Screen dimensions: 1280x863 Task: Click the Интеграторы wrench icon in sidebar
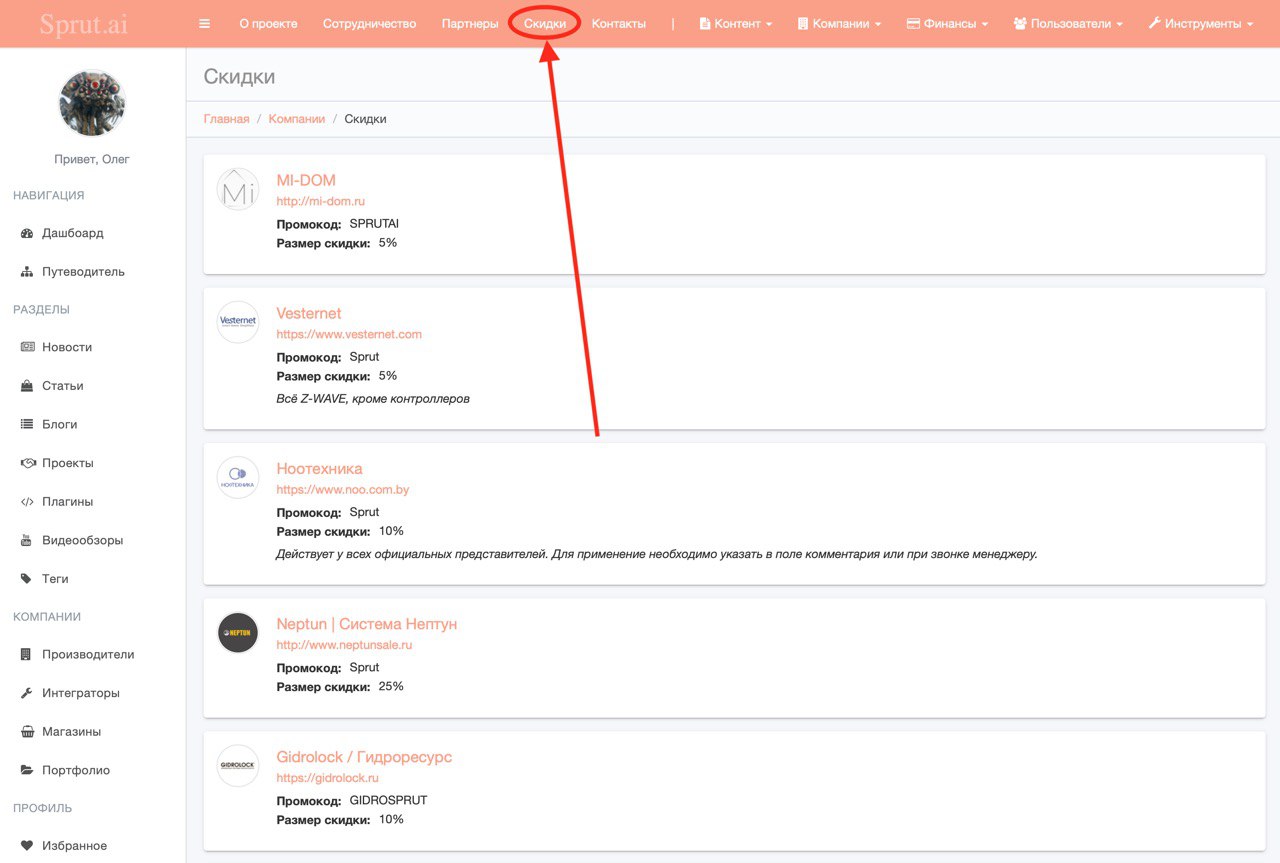[27, 693]
